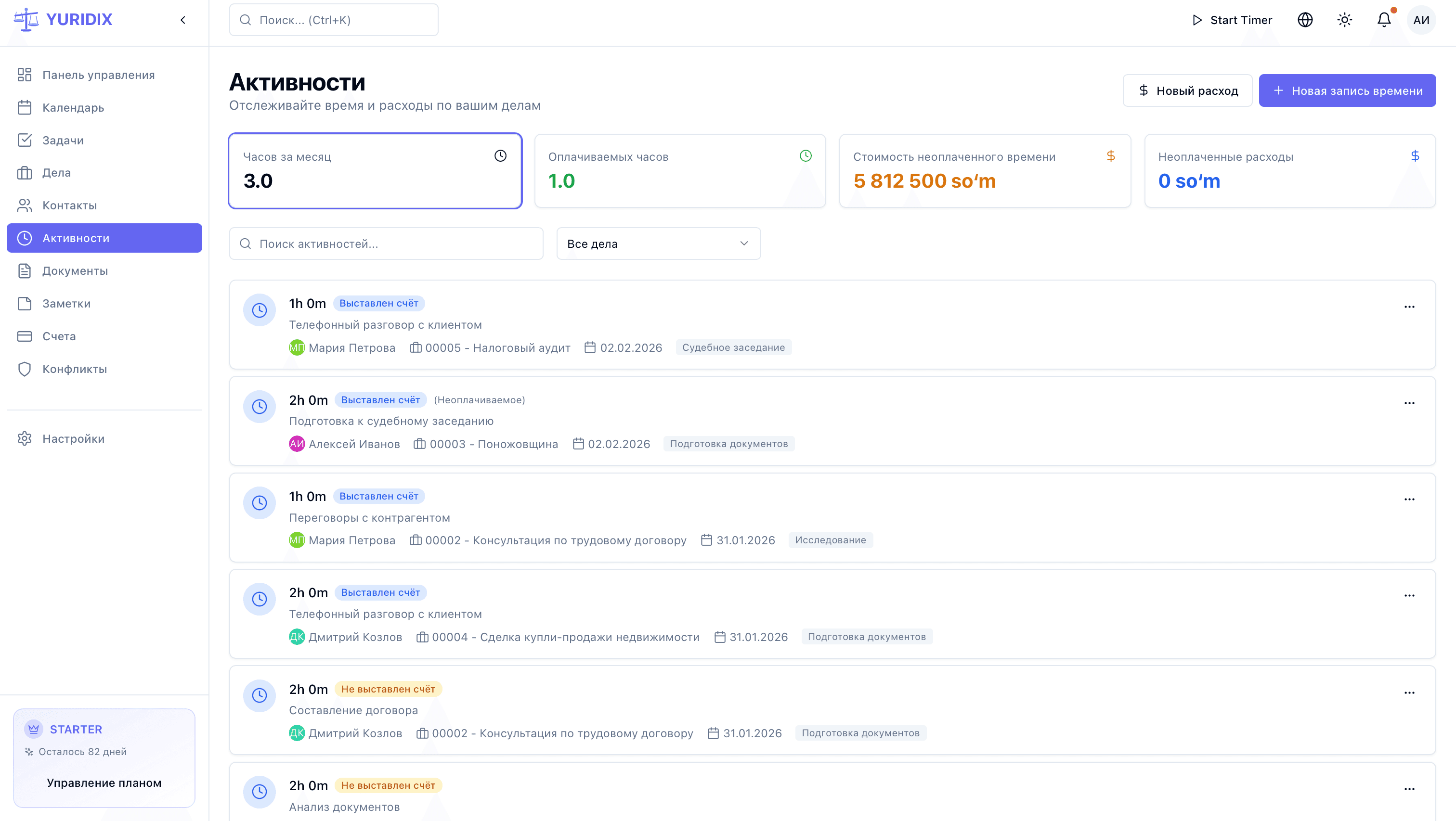Open Задачи section

pos(104,141)
